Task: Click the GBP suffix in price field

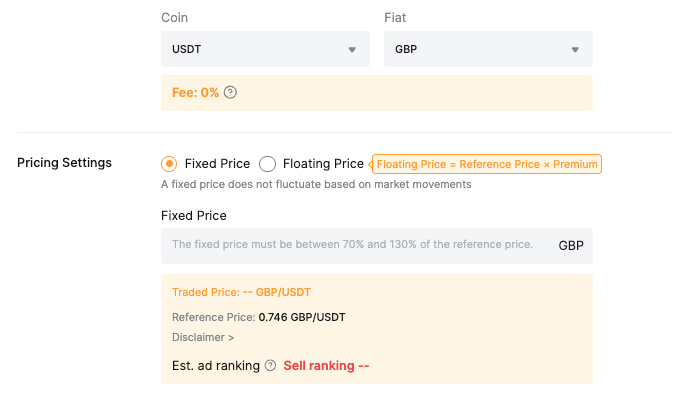Action: (x=571, y=245)
